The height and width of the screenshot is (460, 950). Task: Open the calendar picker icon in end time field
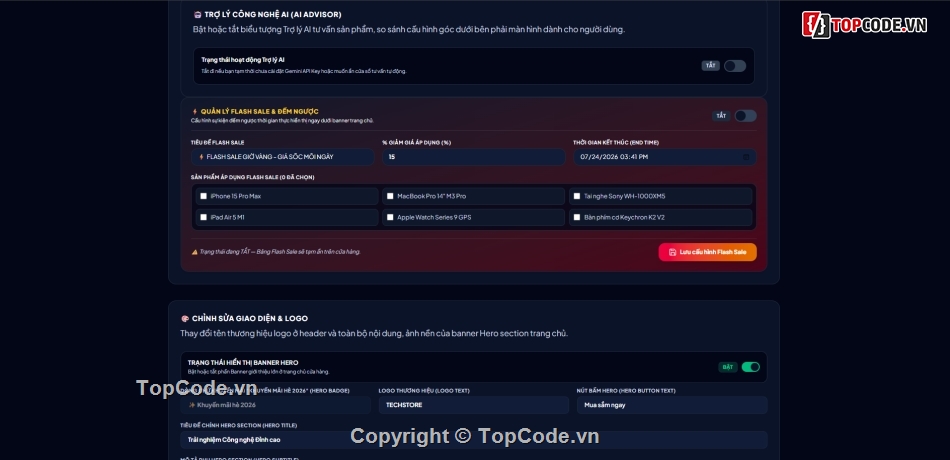click(x=746, y=157)
